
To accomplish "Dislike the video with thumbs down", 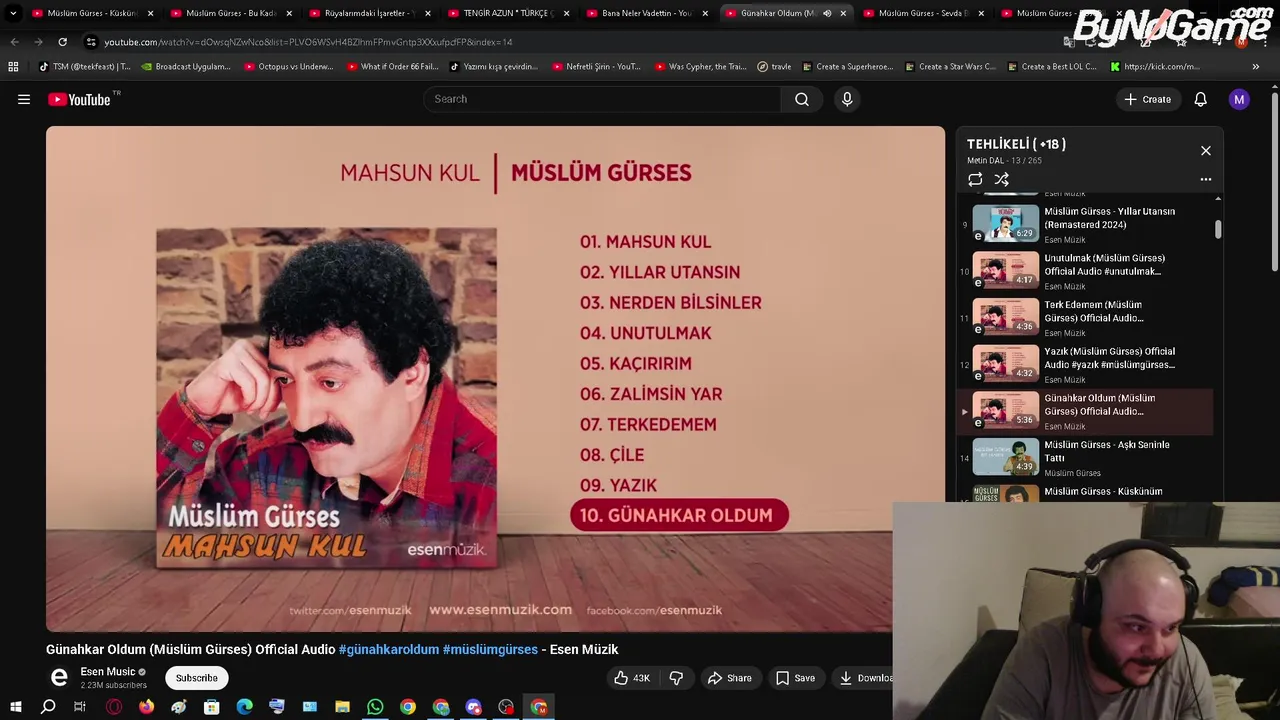I will (x=676, y=678).
